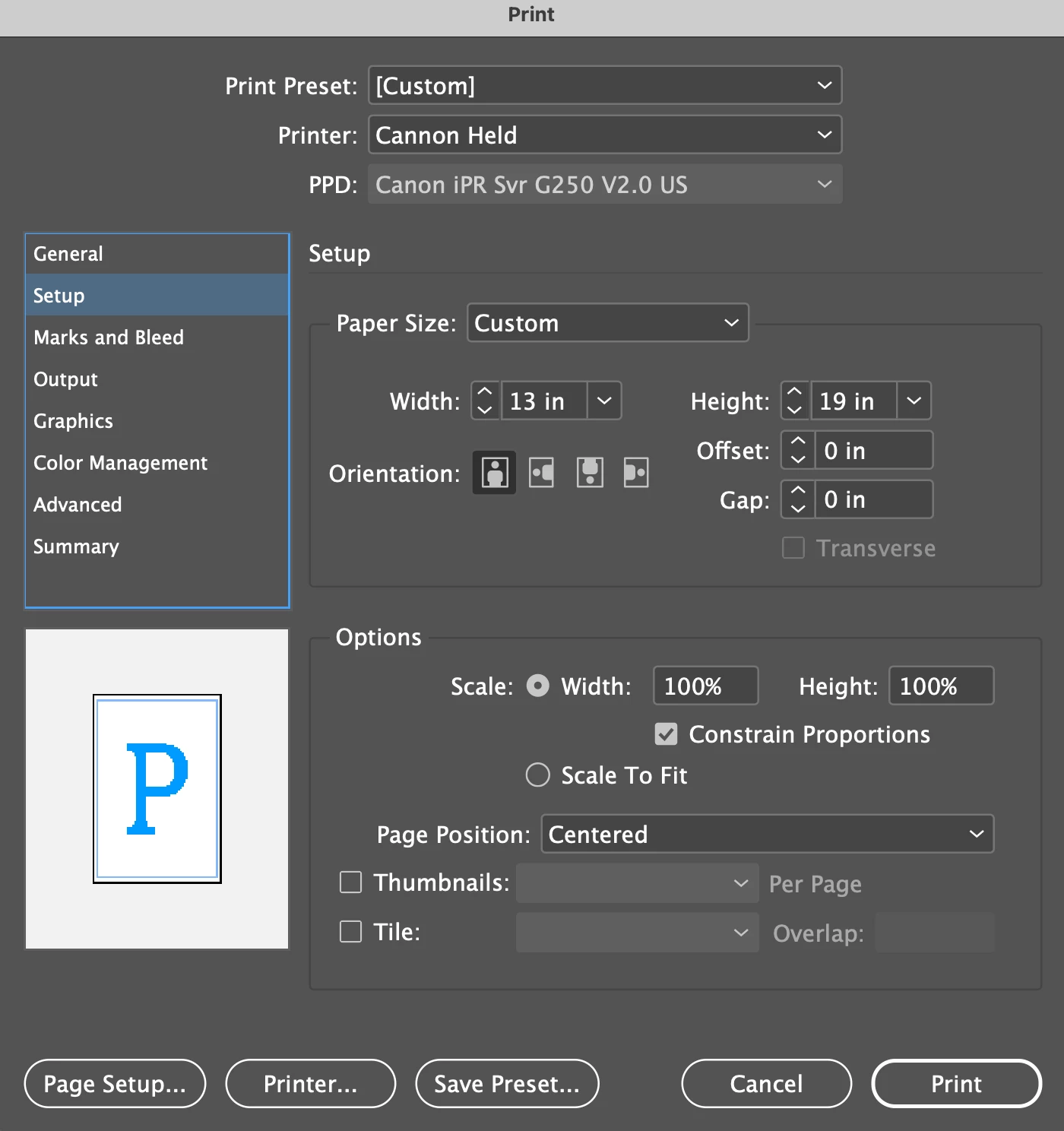Decrease the Offset value
The height and width of the screenshot is (1131, 1064).
798,459
